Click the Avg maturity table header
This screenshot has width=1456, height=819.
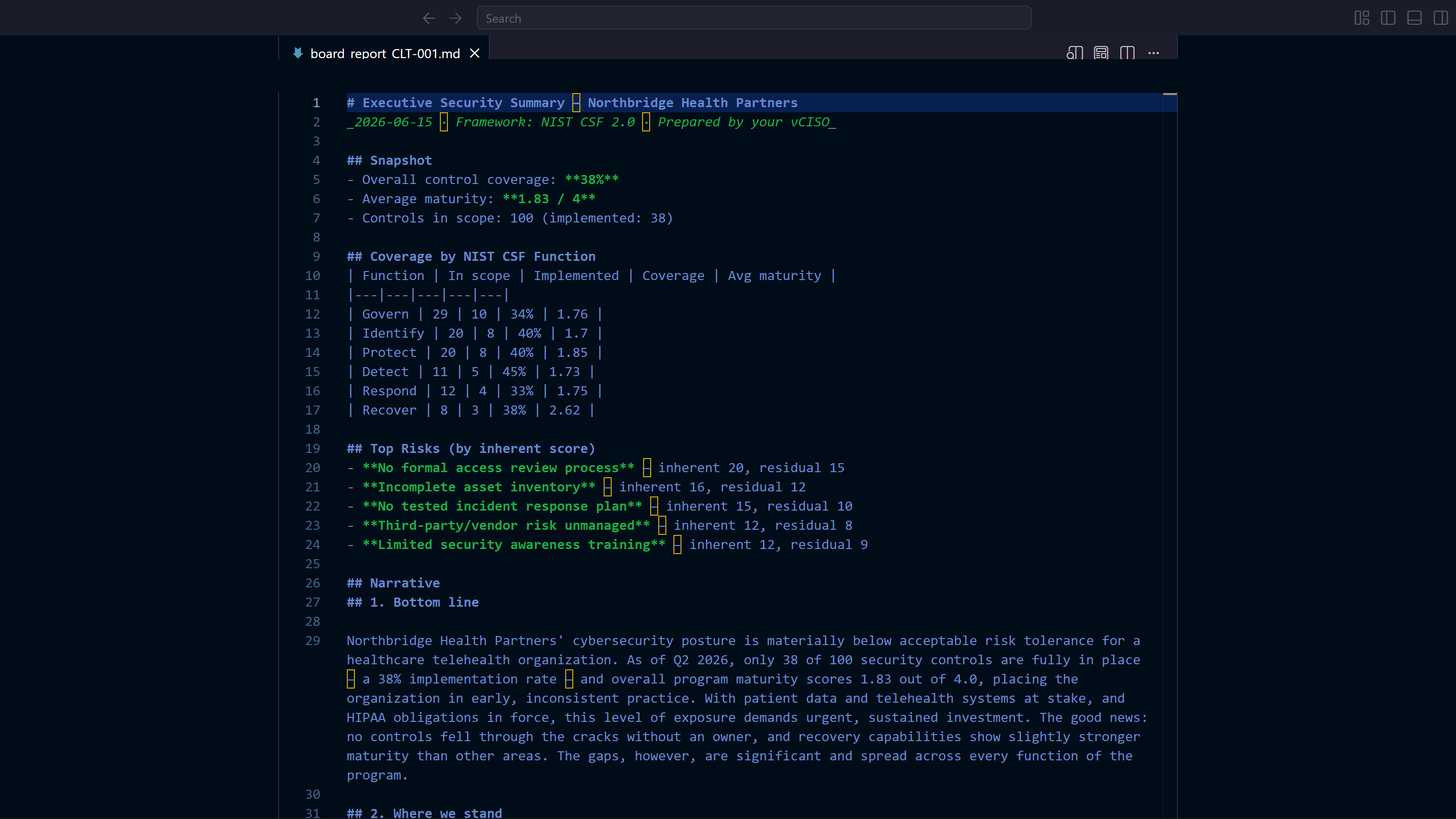(775, 276)
